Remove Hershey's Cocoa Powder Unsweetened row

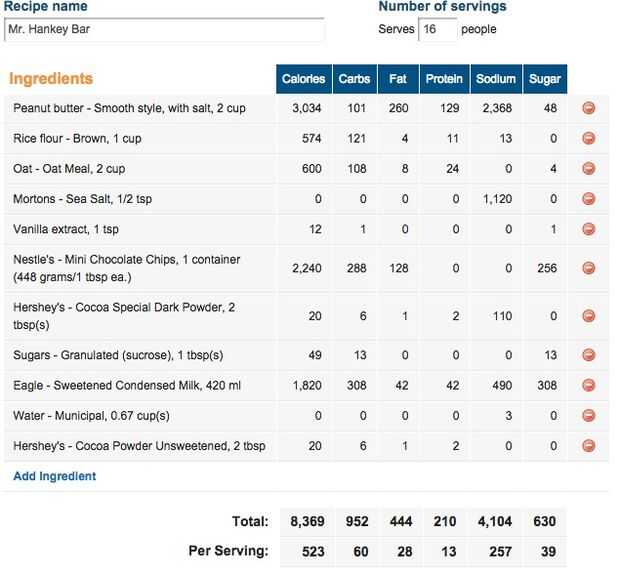(x=588, y=446)
